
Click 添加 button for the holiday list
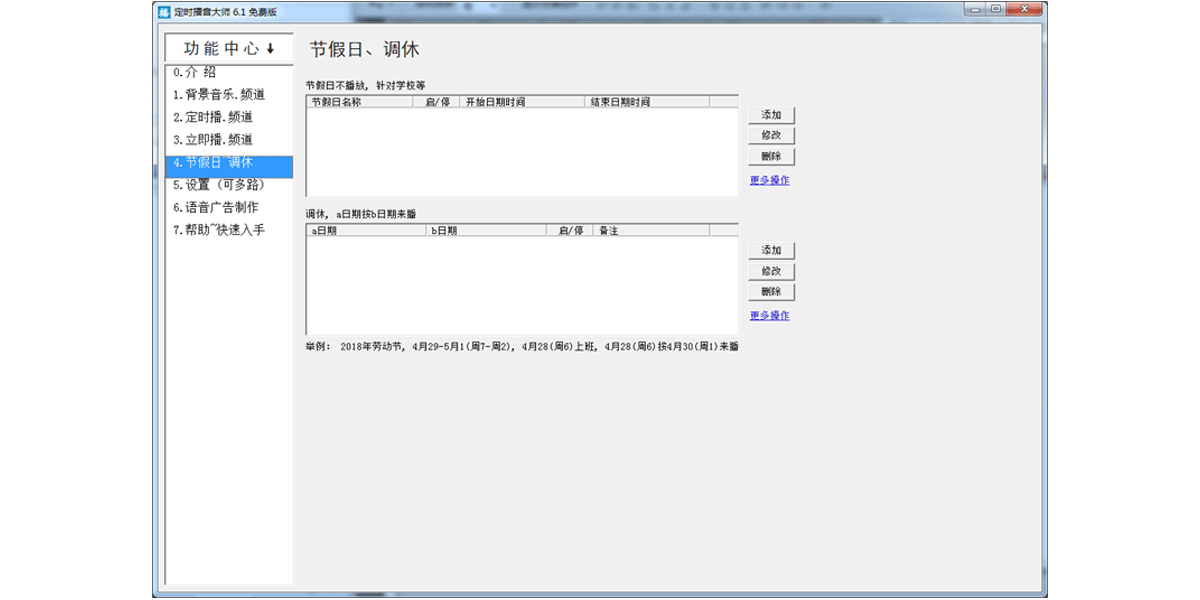click(x=770, y=115)
